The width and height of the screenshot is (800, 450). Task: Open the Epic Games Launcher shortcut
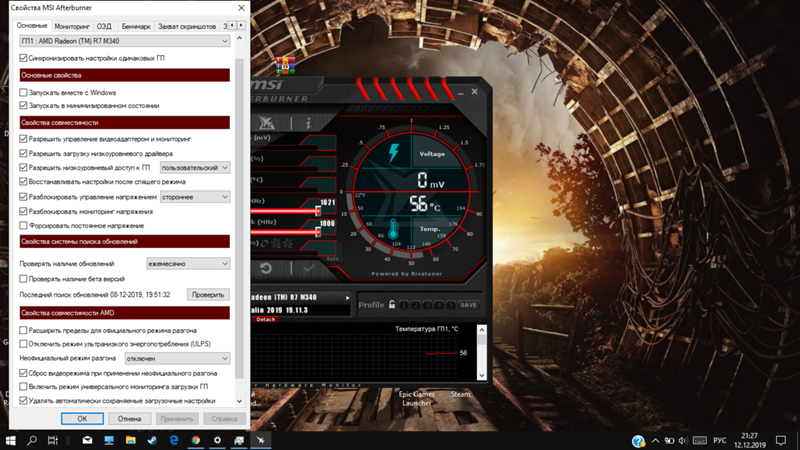(x=416, y=398)
